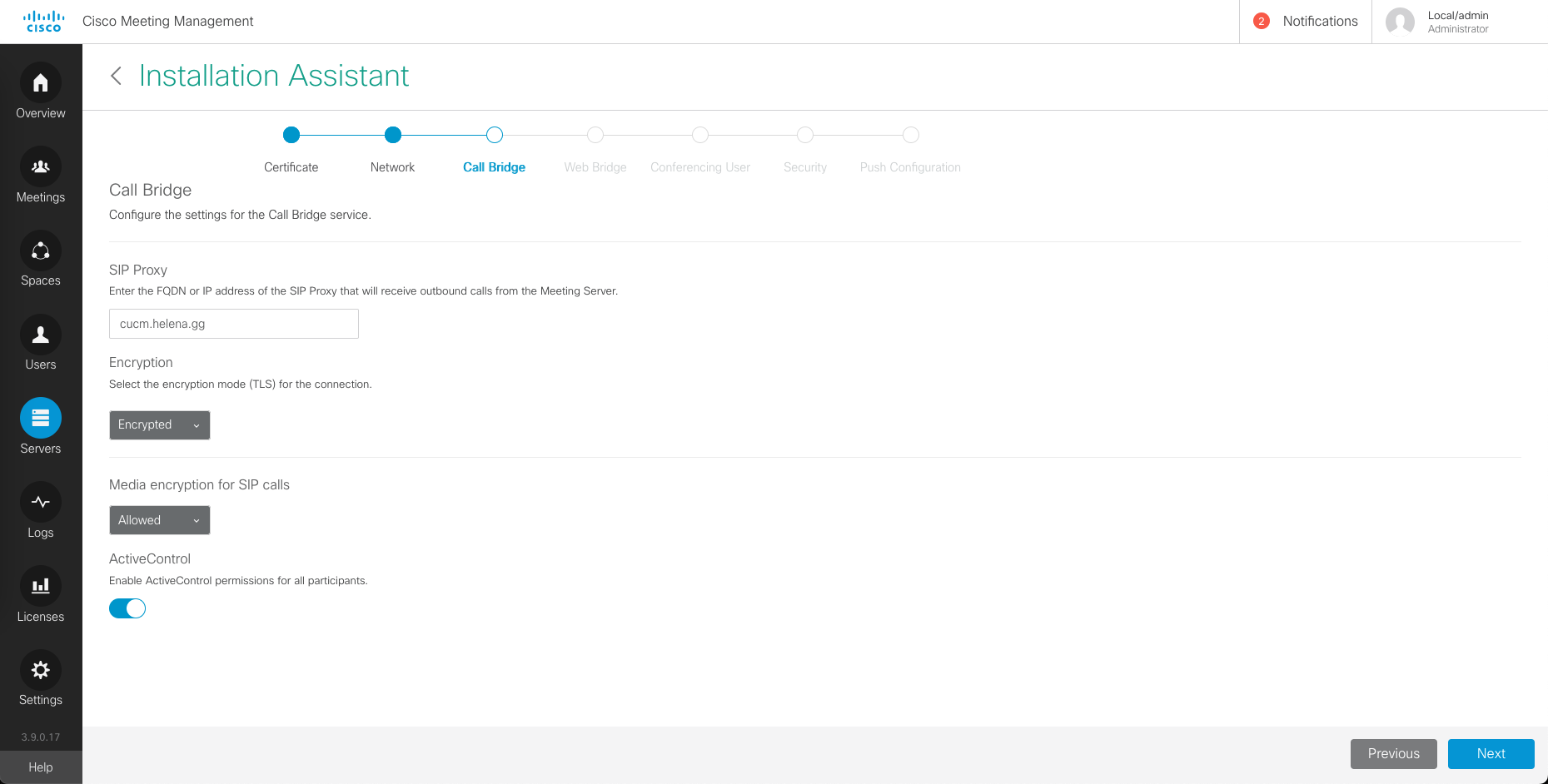Viewport: 1548px width, 784px height.
Task: Select the Network step in wizard
Action: (393, 135)
